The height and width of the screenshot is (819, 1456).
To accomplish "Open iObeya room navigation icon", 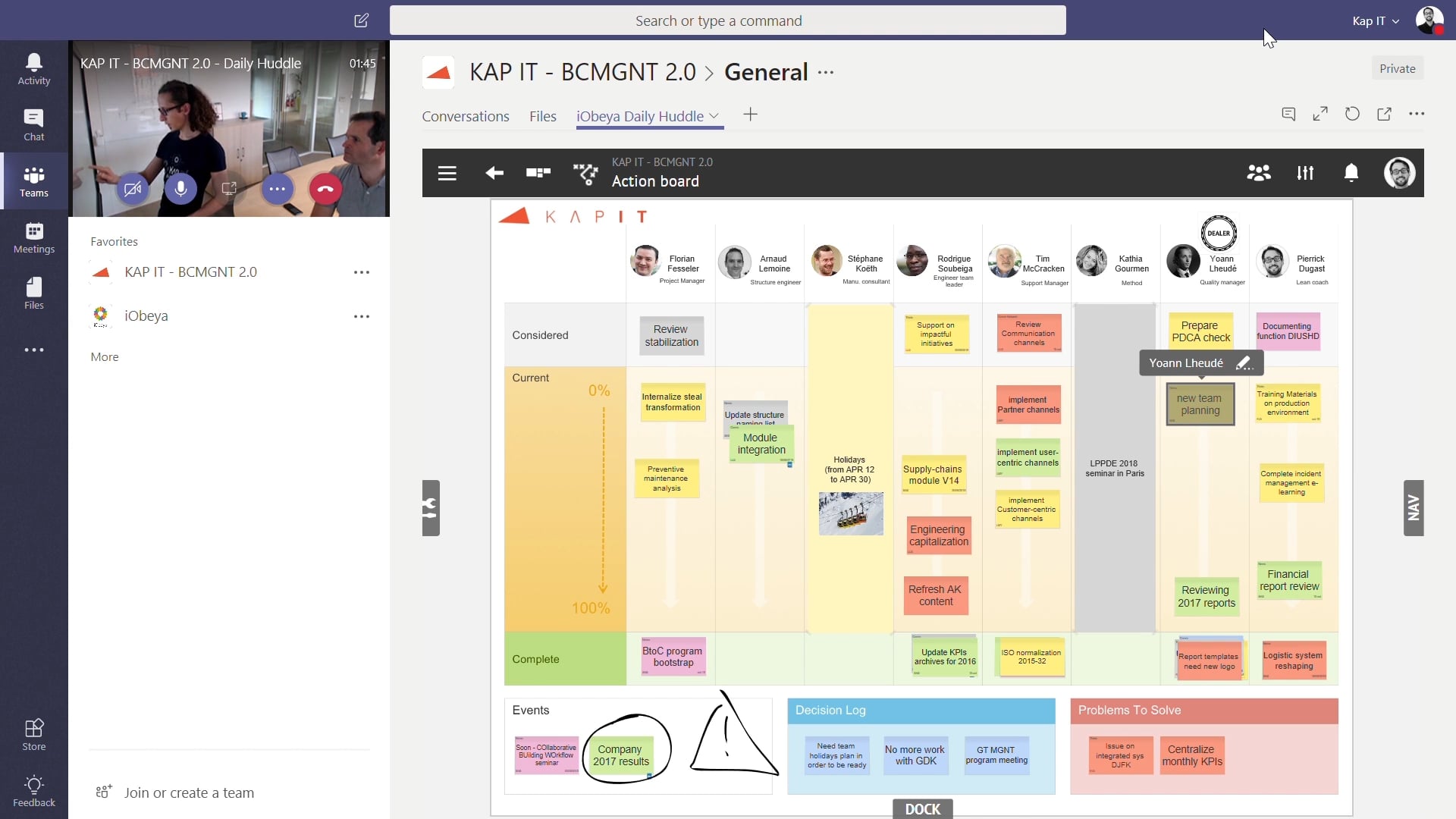I will coord(585,174).
